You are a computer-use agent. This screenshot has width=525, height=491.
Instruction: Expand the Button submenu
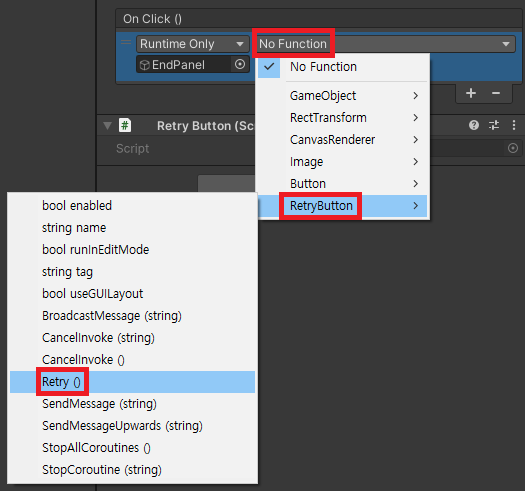[x=342, y=184]
